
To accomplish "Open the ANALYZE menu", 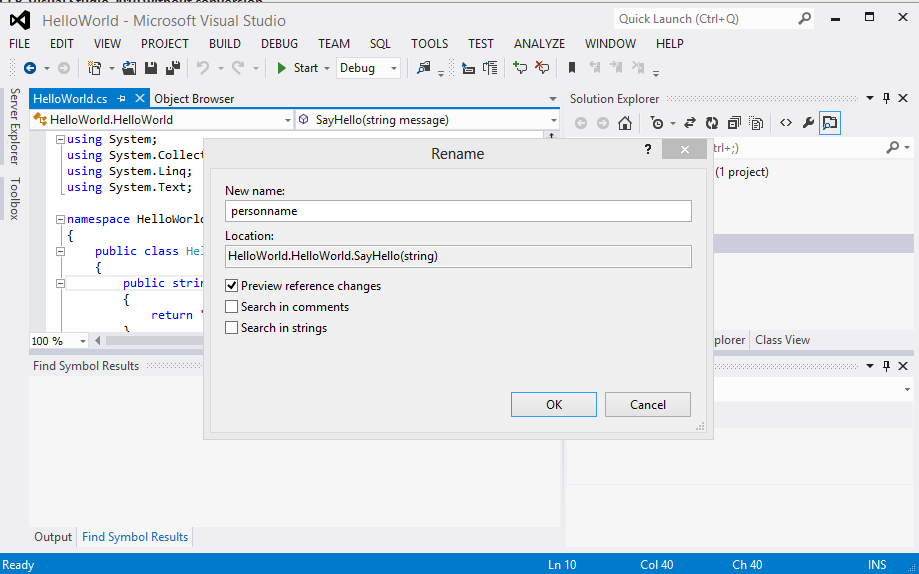I will point(539,44).
